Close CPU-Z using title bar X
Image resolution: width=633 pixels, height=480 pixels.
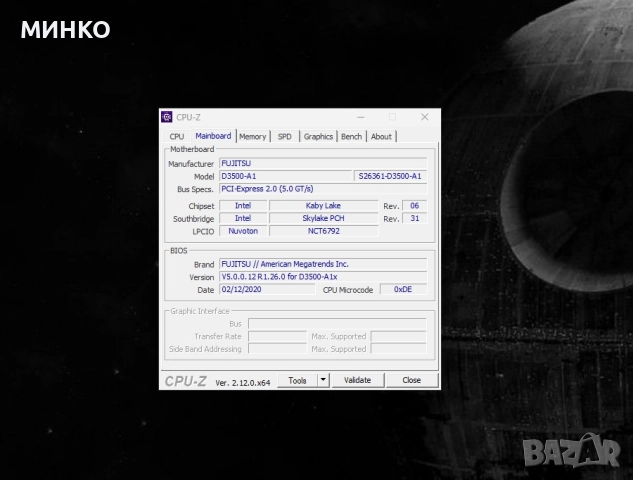click(x=423, y=117)
